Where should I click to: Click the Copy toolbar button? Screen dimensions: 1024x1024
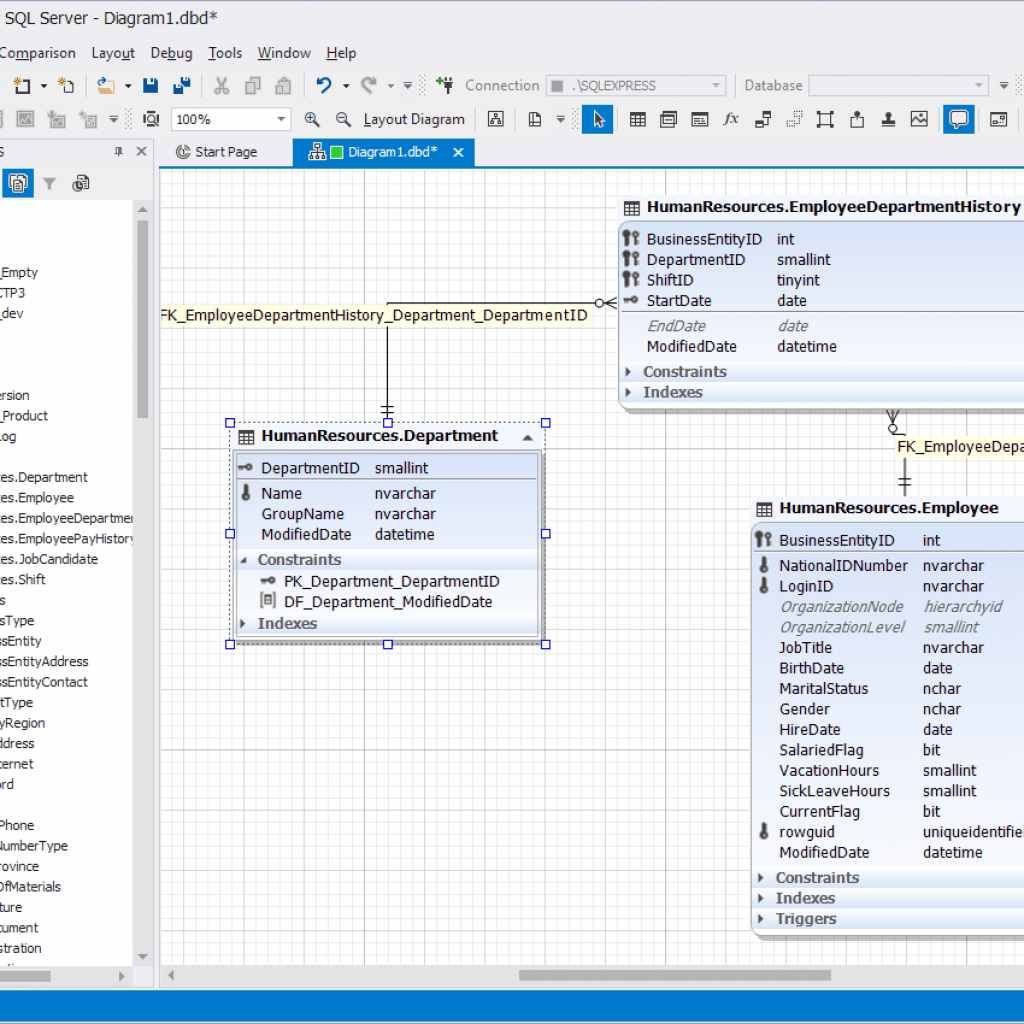pyautogui.click(x=252, y=85)
